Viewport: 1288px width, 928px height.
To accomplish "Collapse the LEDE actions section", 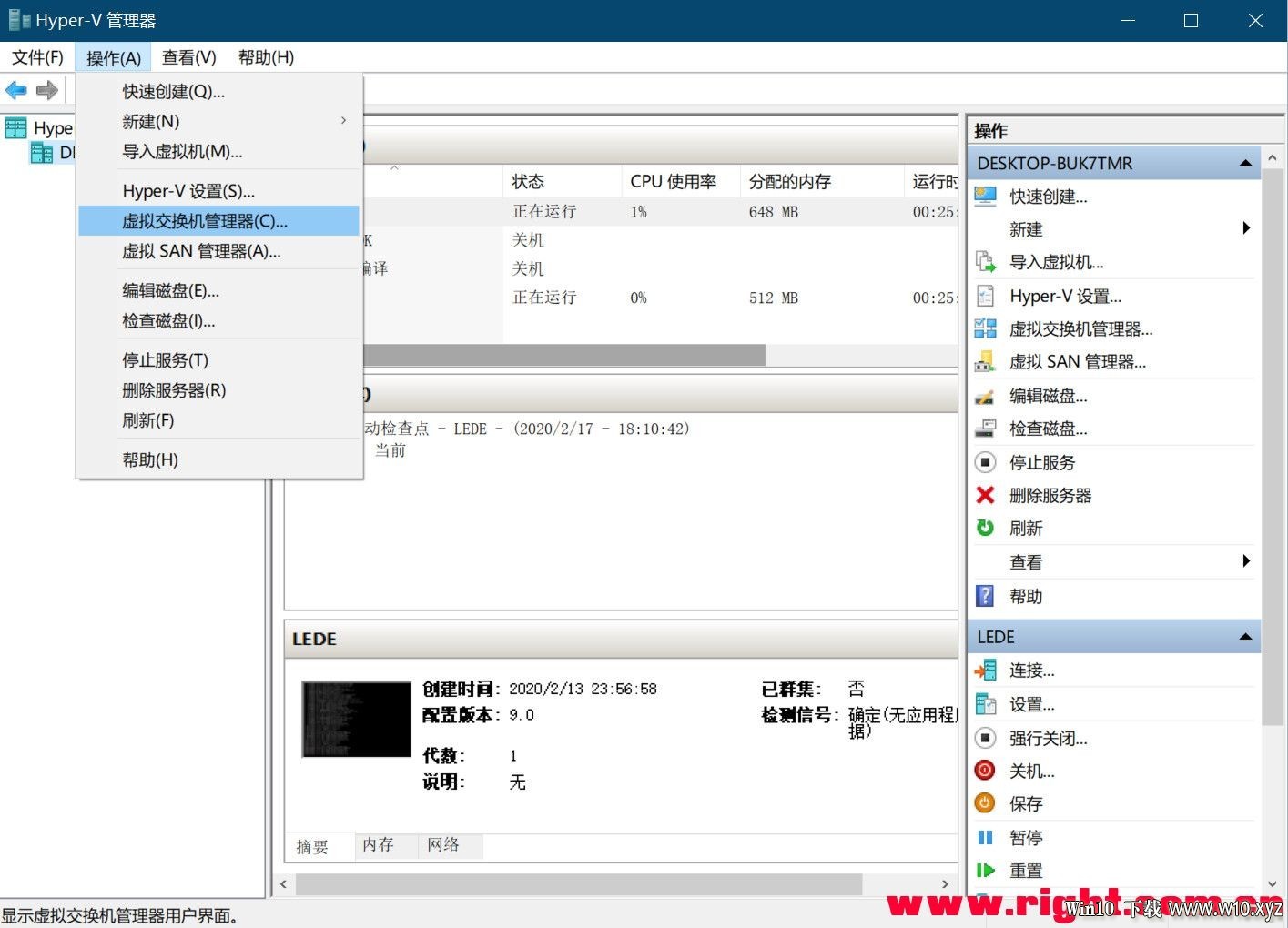I will (x=1245, y=637).
